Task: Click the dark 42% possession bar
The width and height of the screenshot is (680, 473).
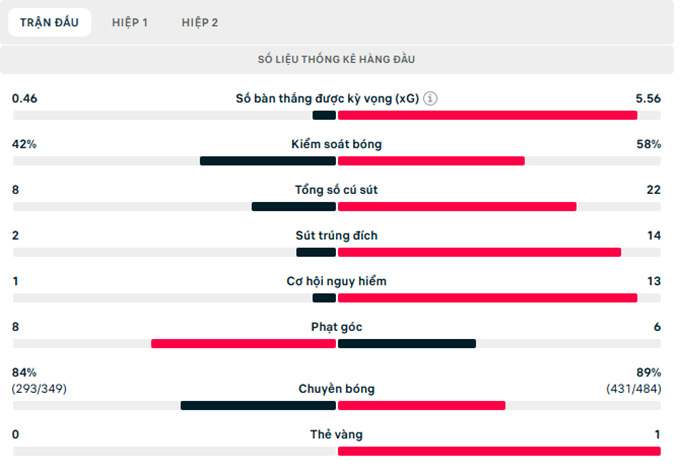Action: click(267, 161)
